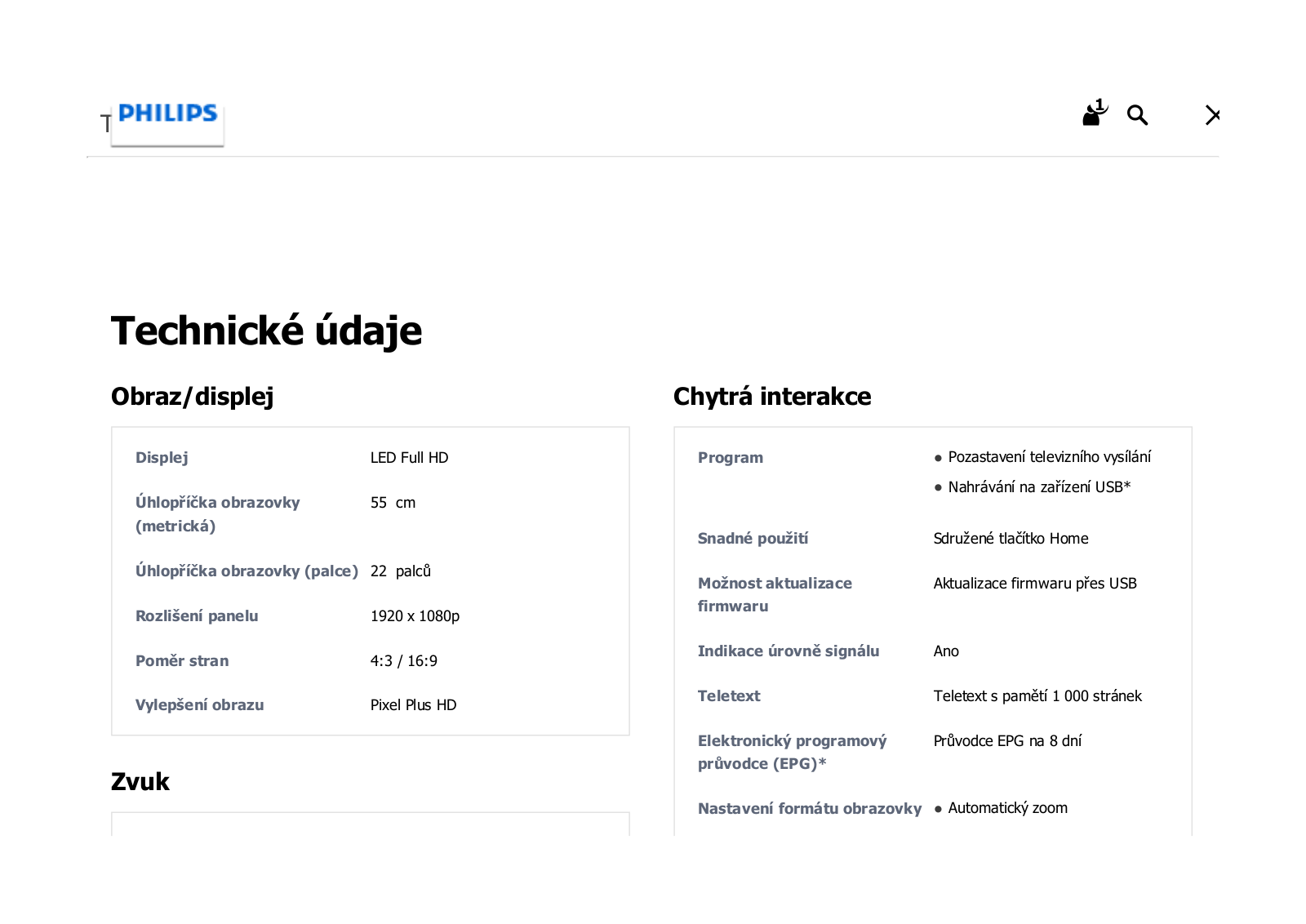Click the Úhlopříčka obrazovky (metrická) label
Image resolution: width=1306 pixels, height=924 pixels.
pyautogui.click(x=218, y=514)
